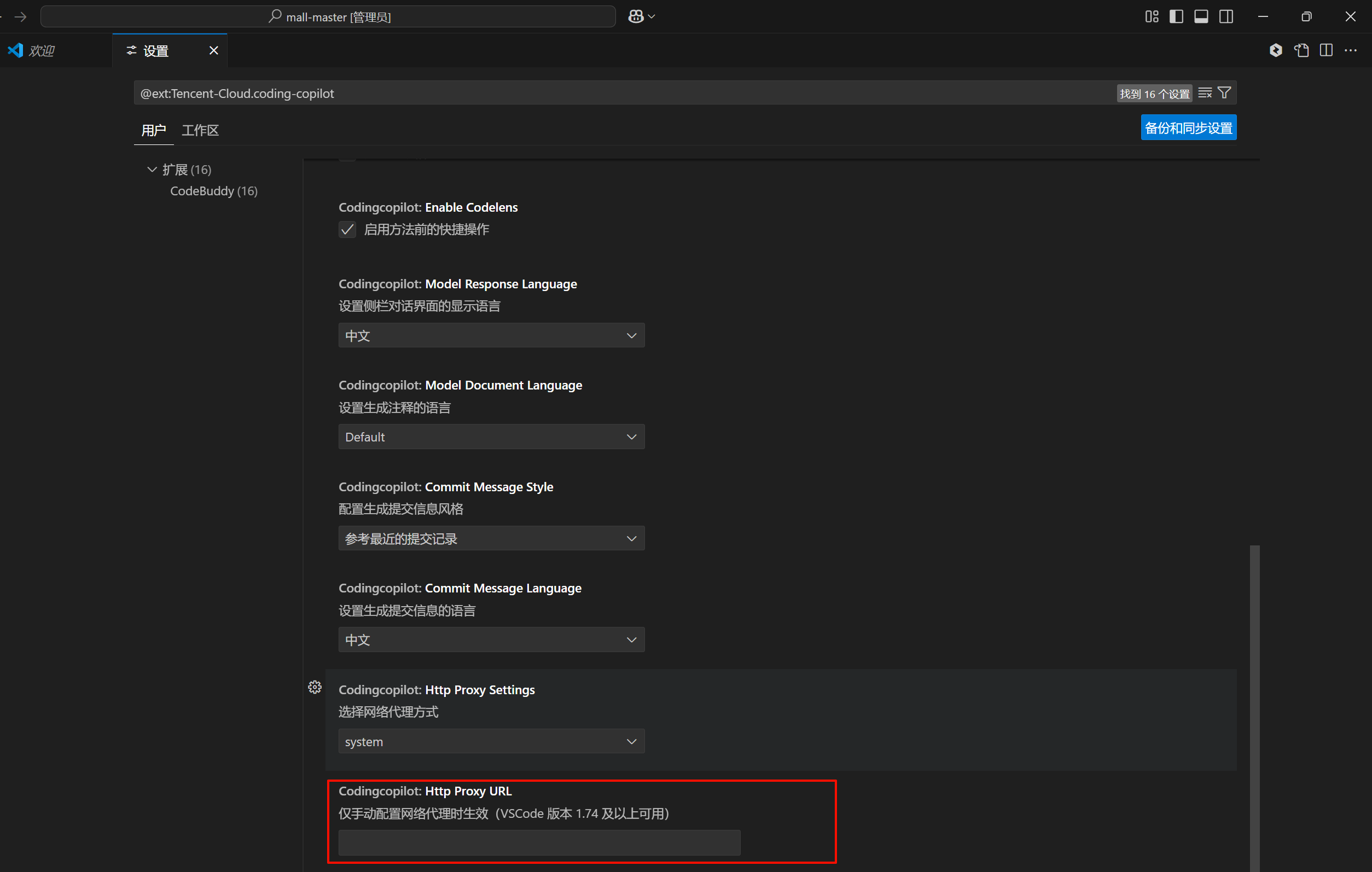Split the editor right
1372x872 pixels.
1327,50
